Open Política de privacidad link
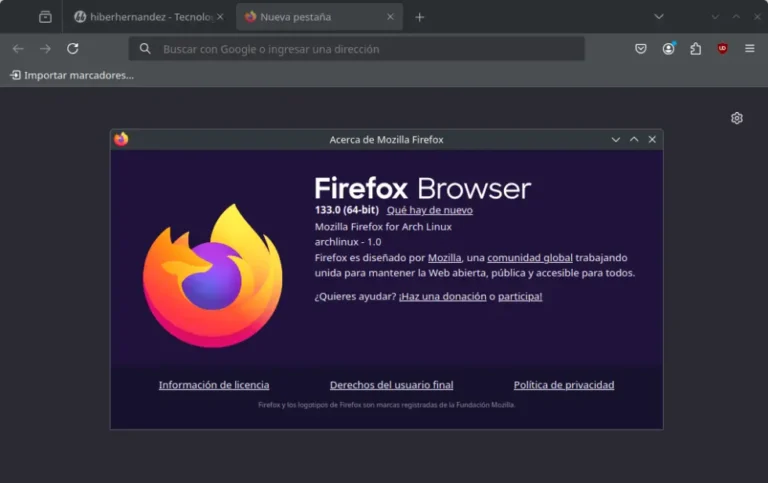768x483 pixels. pos(563,385)
